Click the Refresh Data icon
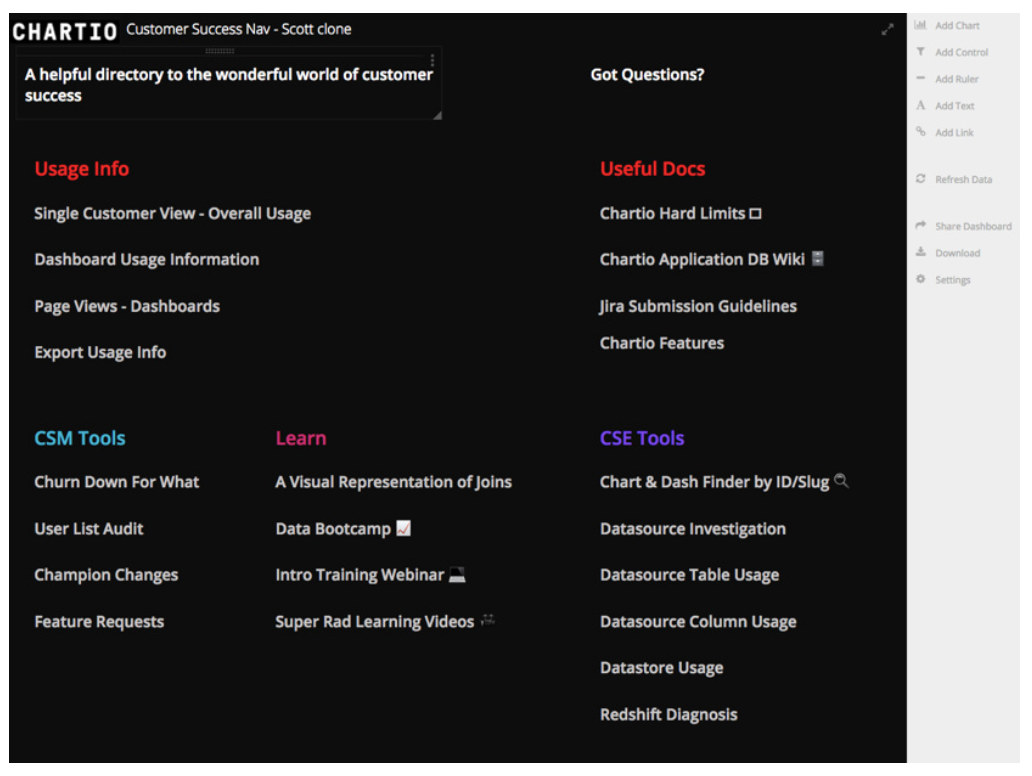 click(x=920, y=179)
